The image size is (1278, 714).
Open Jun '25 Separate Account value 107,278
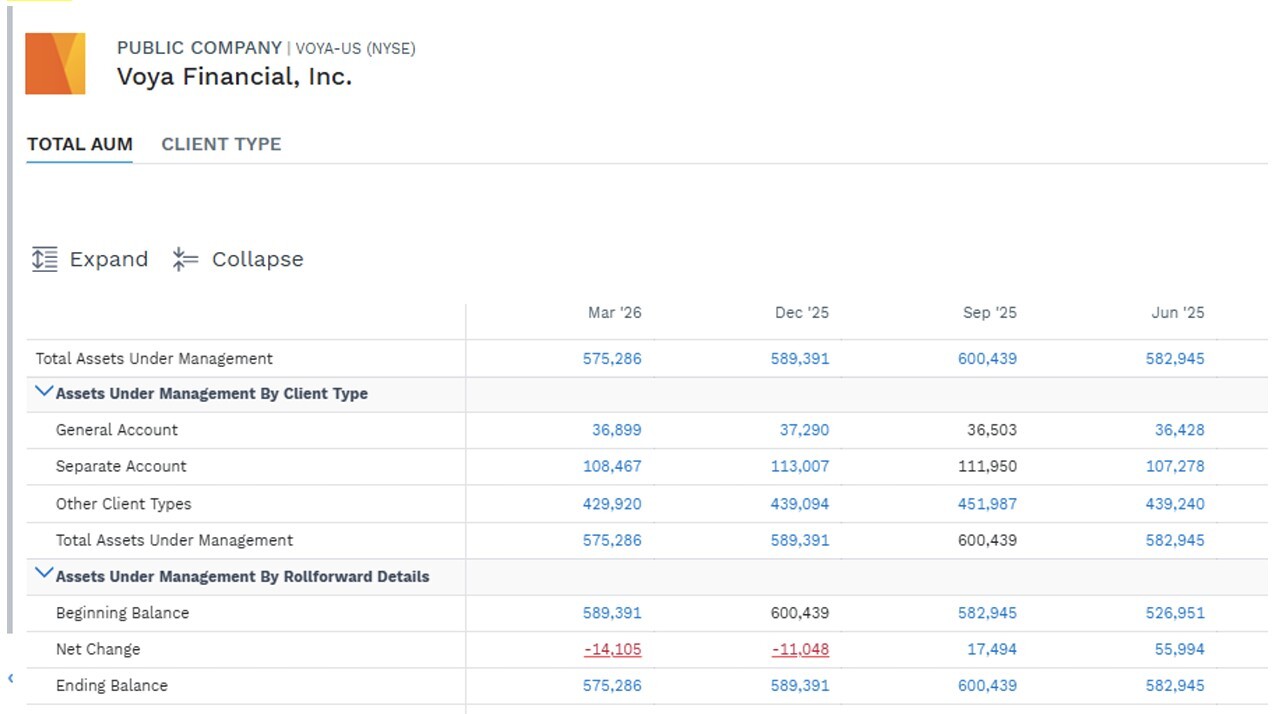pyautogui.click(x=1175, y=466)
